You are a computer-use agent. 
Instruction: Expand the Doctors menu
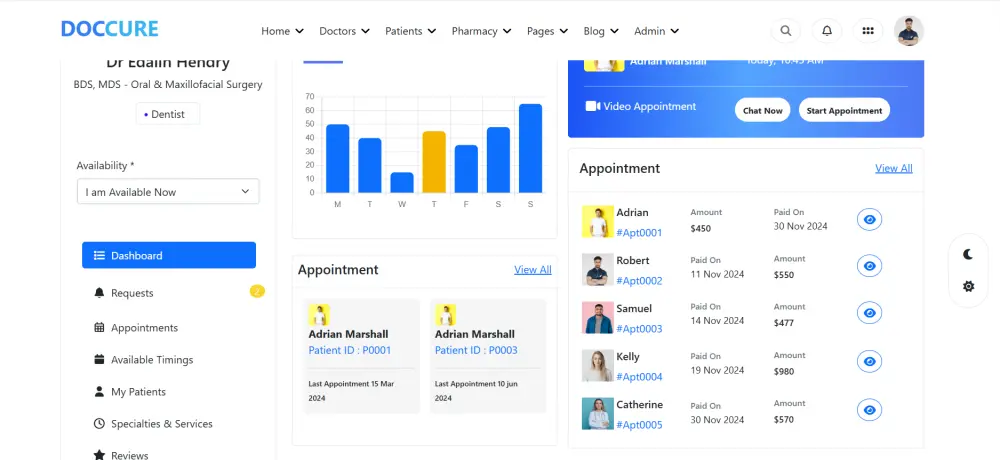click(x=344, y=31)
